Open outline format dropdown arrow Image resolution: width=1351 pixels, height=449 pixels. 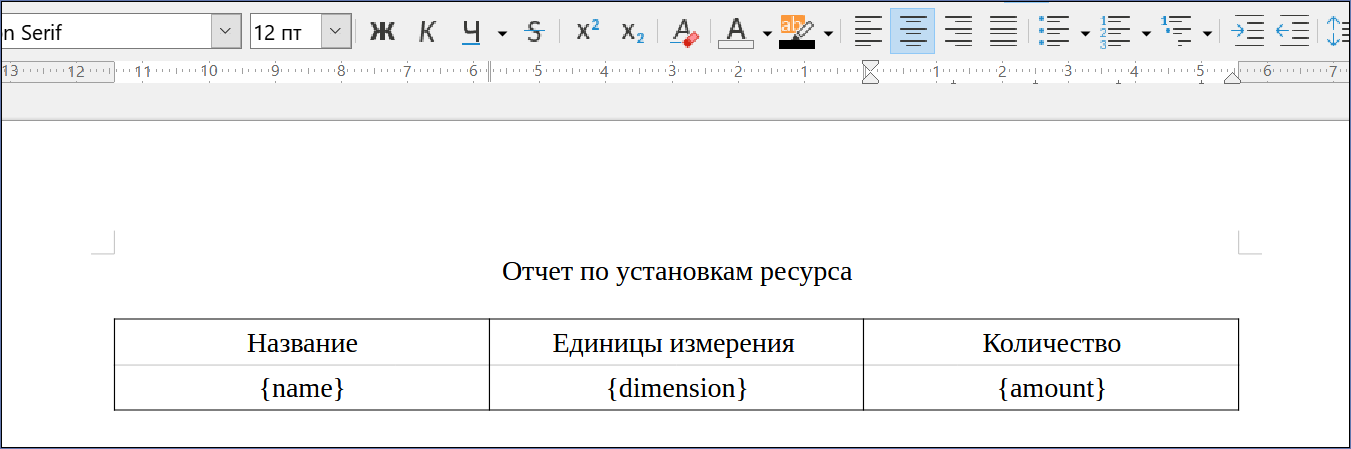point(1208,33)
